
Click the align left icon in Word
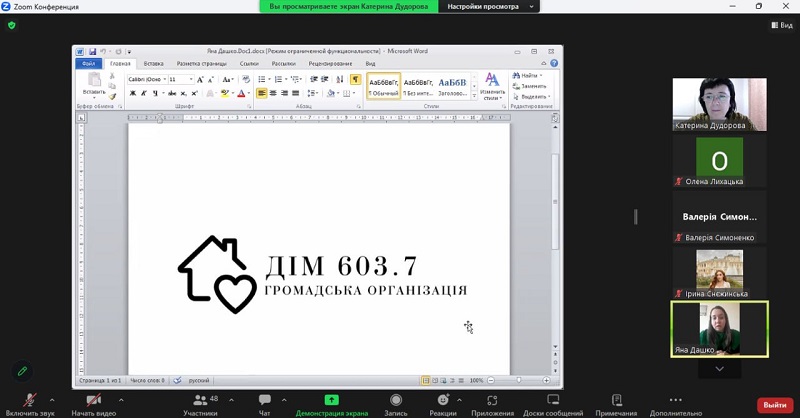point(262,93)
